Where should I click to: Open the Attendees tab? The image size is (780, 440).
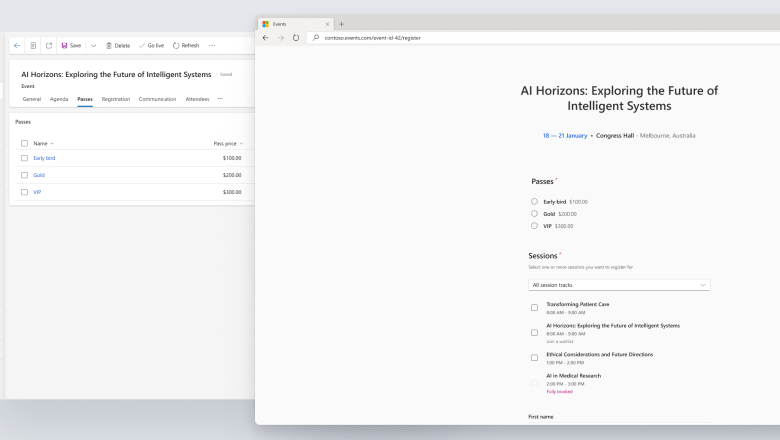pos(197,99)
